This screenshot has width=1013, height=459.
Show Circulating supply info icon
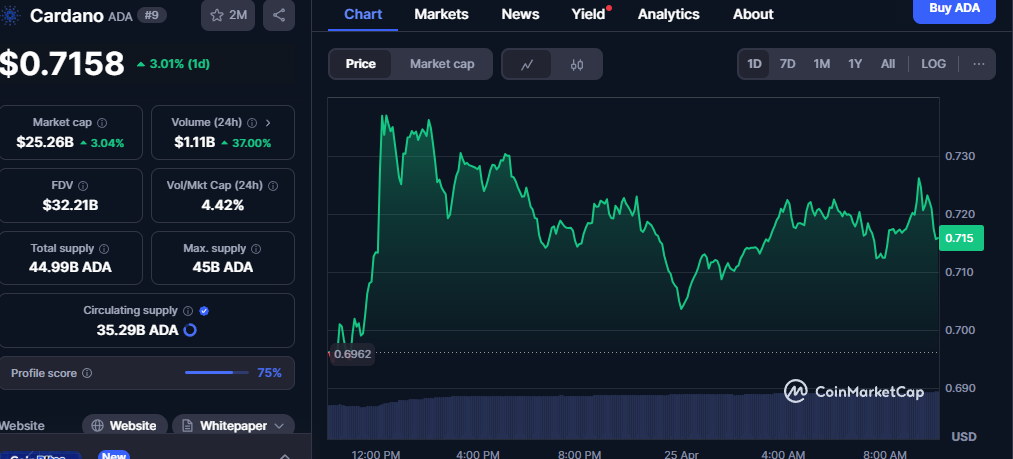188,310
